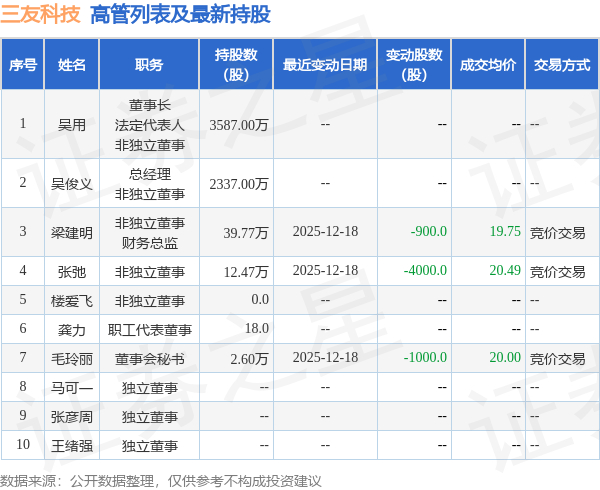Click the name 马可一

(72, 388)
